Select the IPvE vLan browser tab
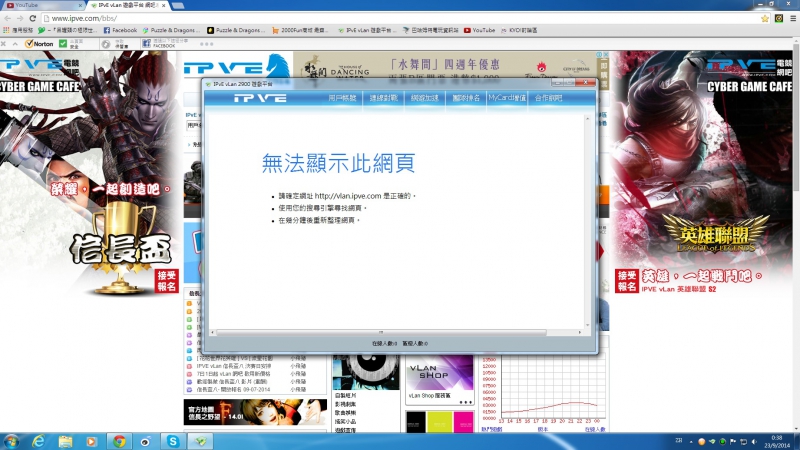 point(128,5)
